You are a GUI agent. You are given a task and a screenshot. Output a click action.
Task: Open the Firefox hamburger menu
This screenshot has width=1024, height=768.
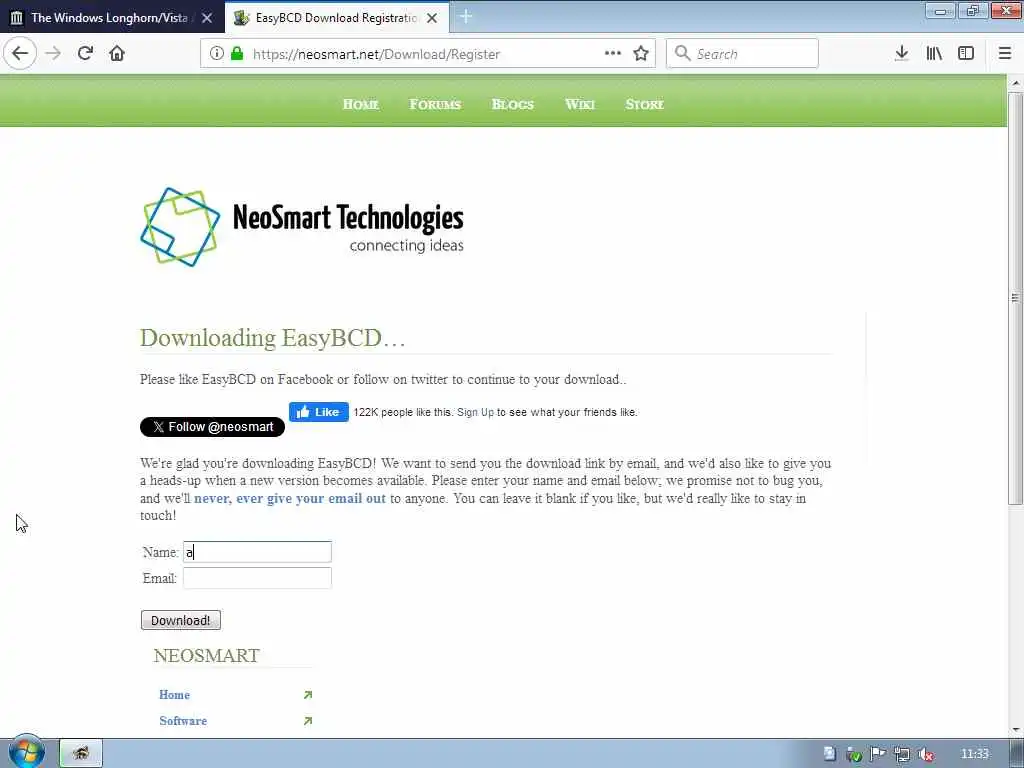pyautogui.click(x=1004, y=54)
